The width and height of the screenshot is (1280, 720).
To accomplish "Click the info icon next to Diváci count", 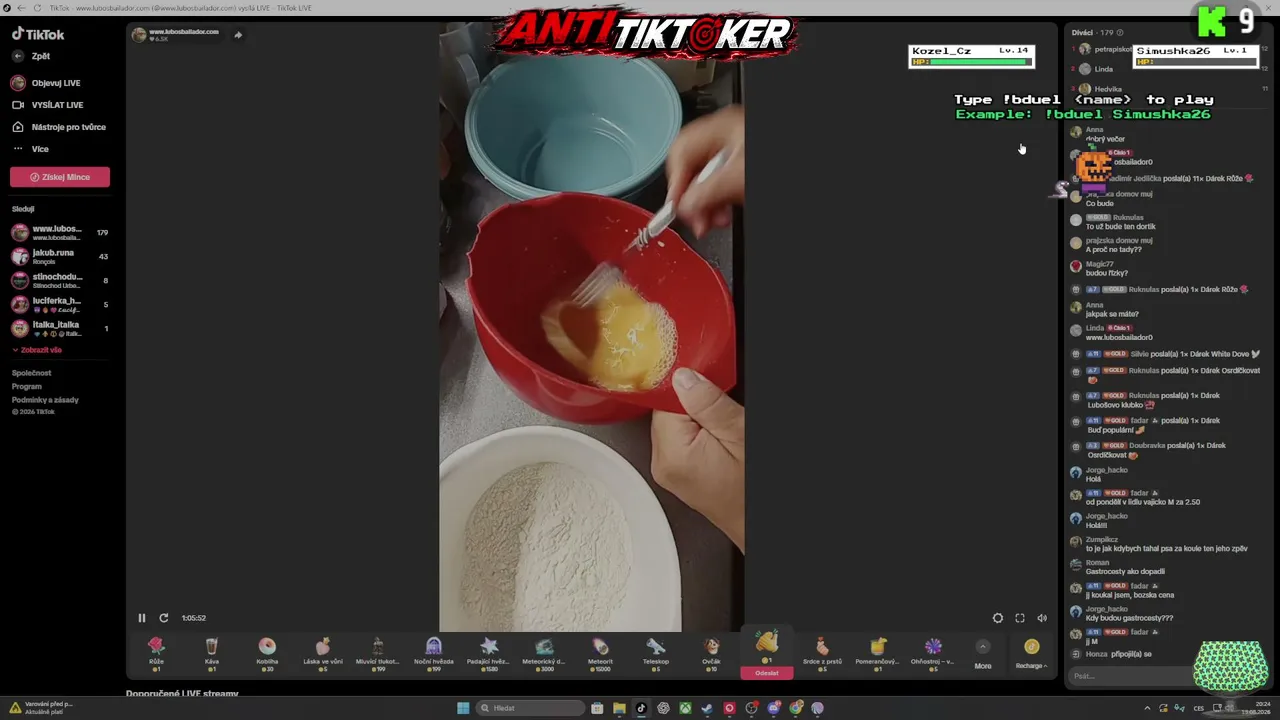I will (x=1119, y=33).
